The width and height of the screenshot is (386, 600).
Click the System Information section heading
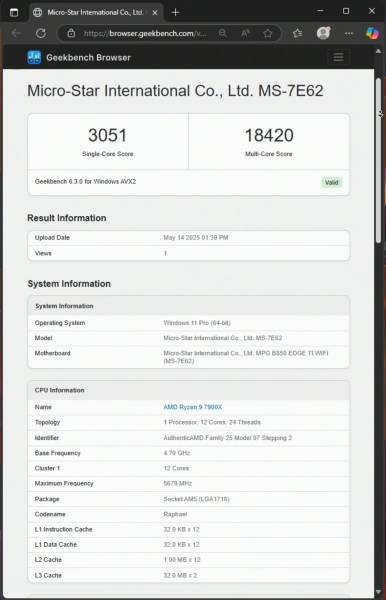pos(69,284)
